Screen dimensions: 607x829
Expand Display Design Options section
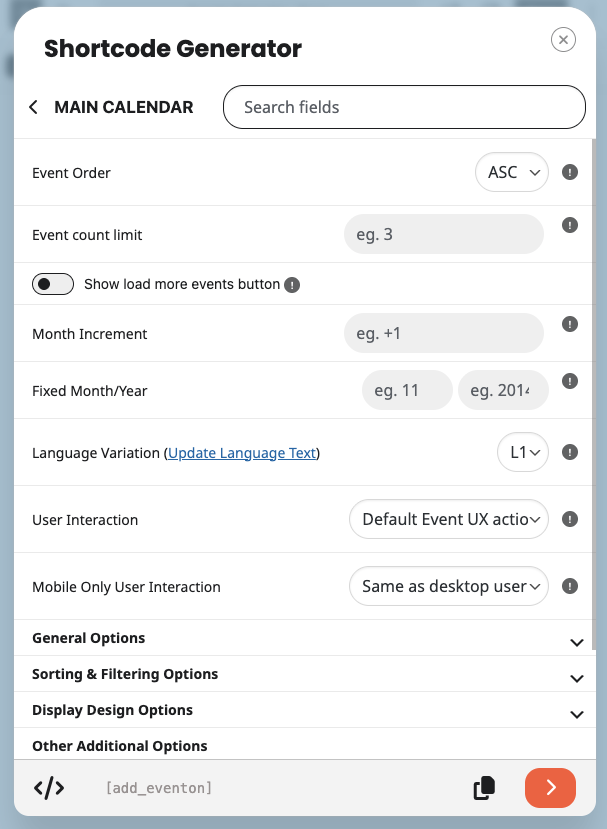[x=576, y=713]
